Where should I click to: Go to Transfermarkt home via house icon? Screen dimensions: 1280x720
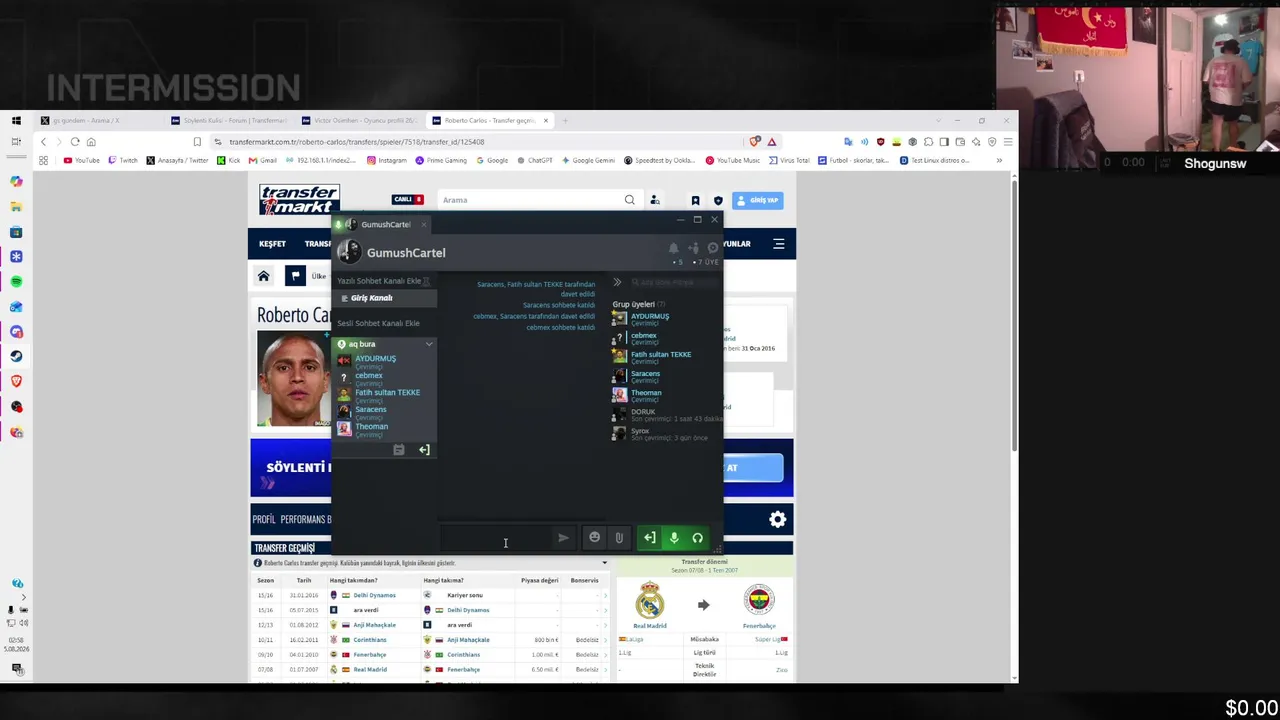[264, 276]
